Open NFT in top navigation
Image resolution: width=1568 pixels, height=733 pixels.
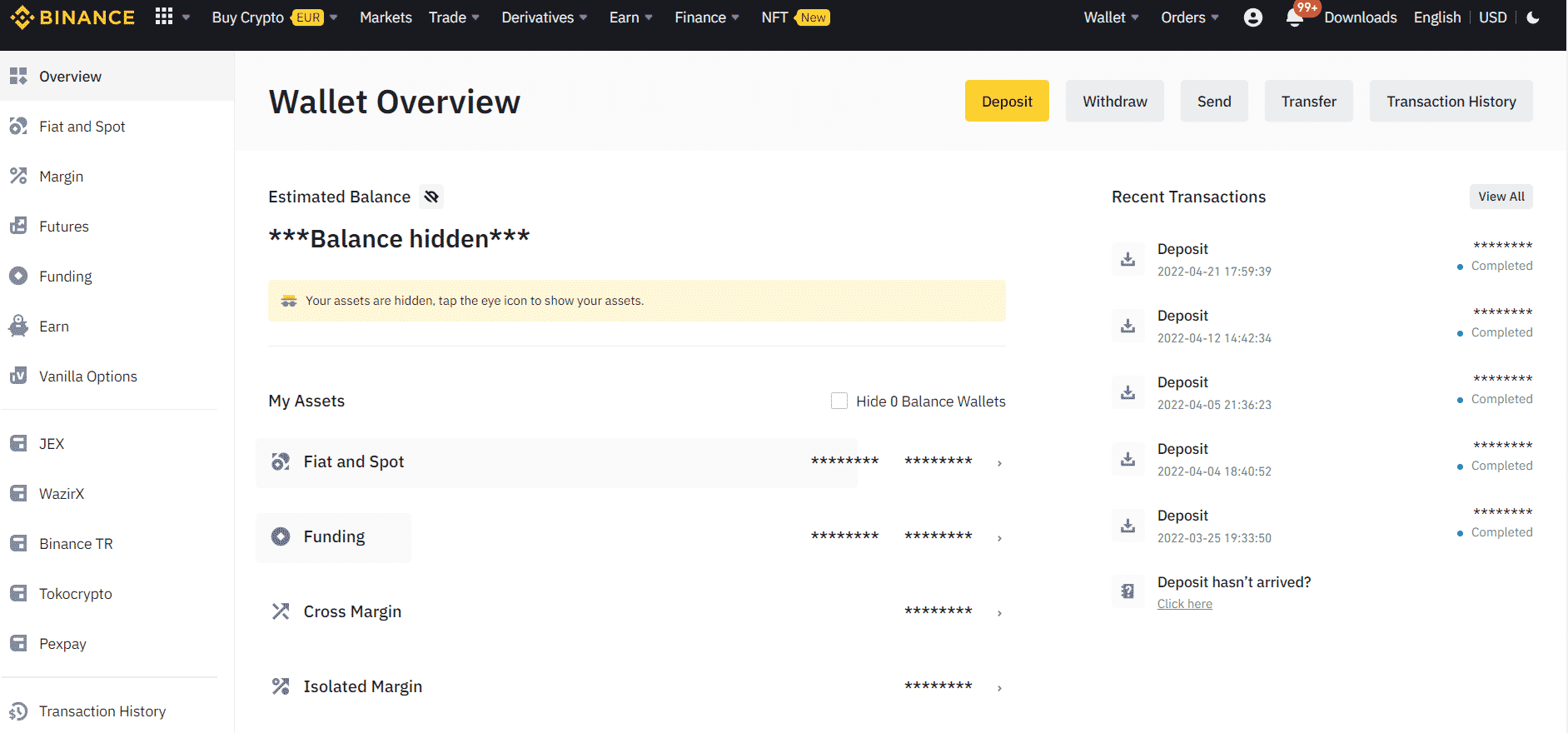point(774,17)
